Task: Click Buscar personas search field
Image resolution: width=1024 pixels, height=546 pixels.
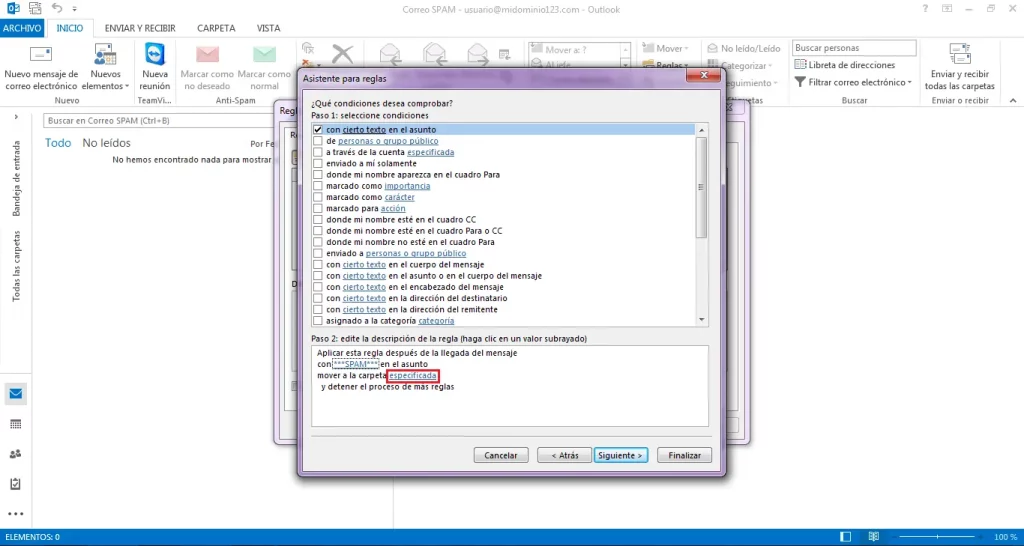Action: tap(854, 48)
